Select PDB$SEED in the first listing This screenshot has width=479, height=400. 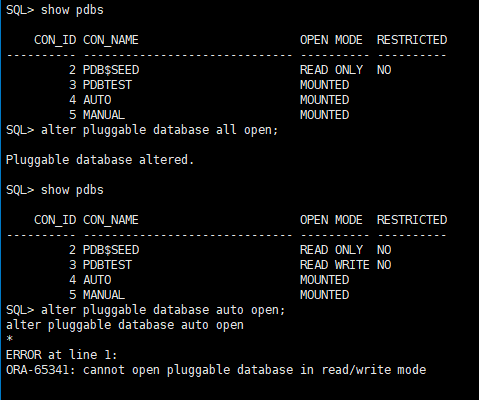[111, 70]
